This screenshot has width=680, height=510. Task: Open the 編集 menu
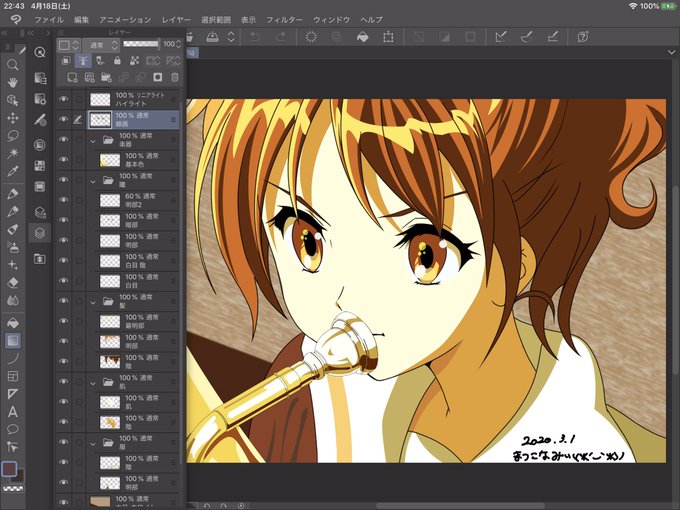click(x=81, y=20)
